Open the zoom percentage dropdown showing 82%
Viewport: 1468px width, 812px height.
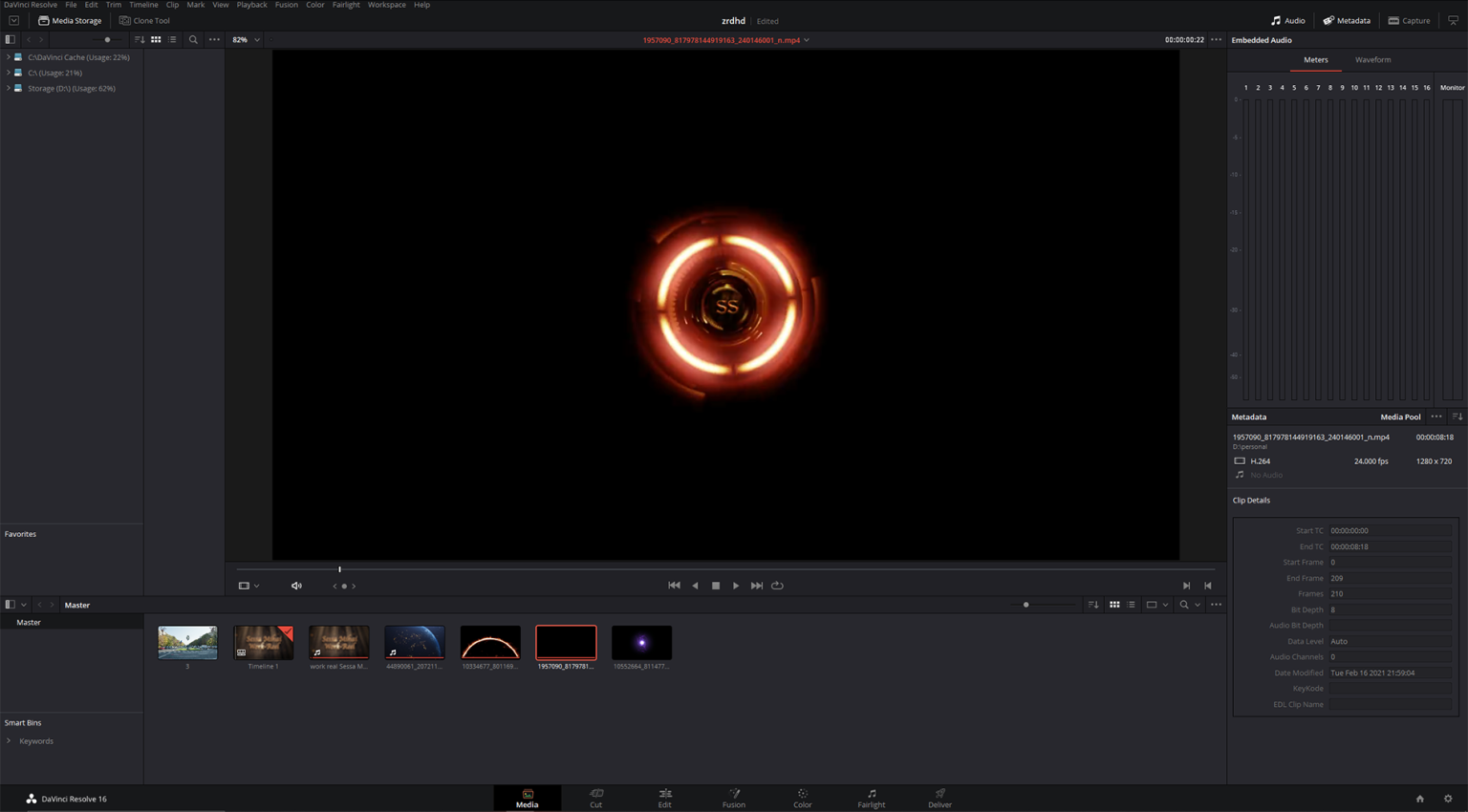tap(245, 40)
